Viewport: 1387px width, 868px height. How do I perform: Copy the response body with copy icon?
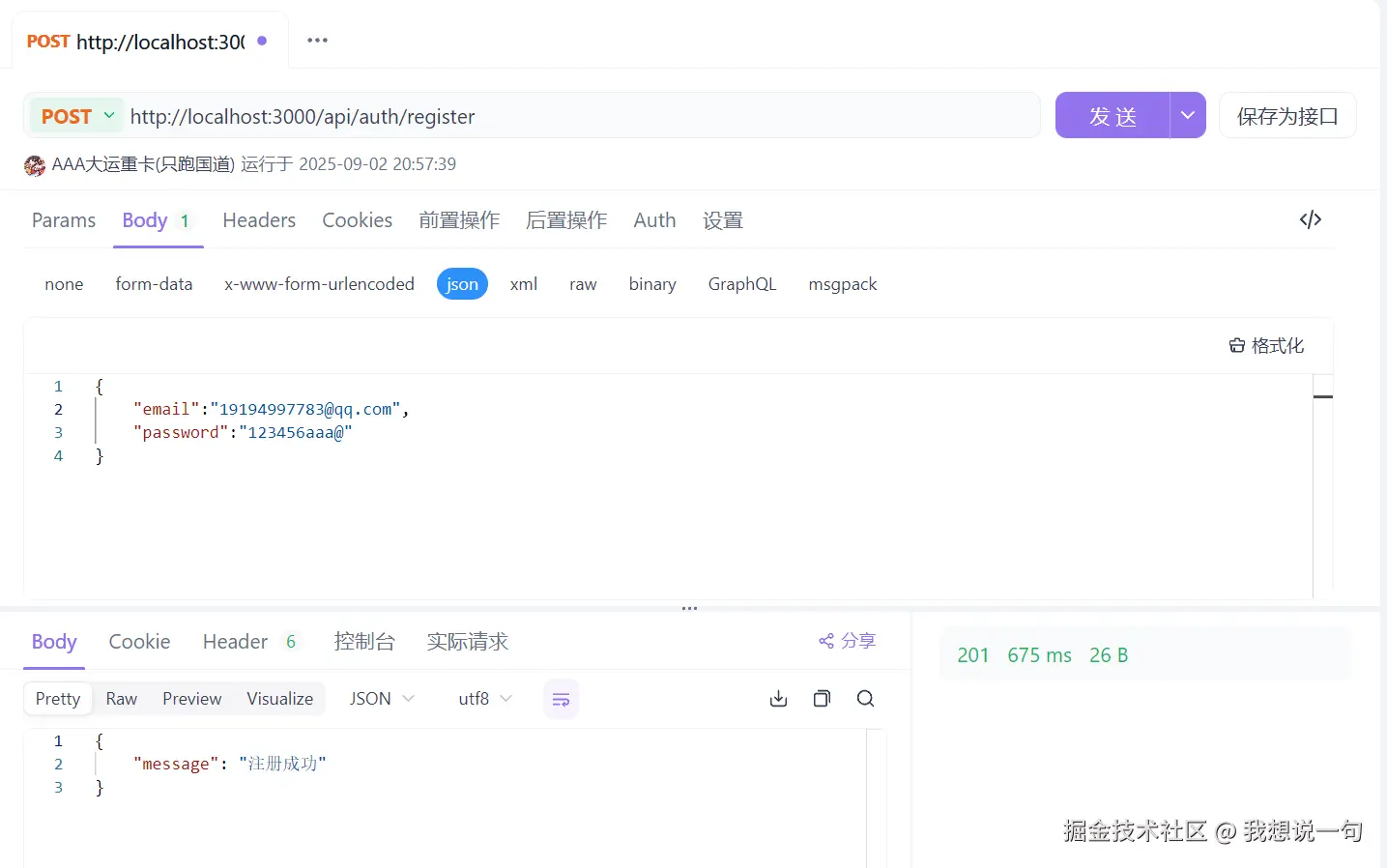click(x=822, y=699)
